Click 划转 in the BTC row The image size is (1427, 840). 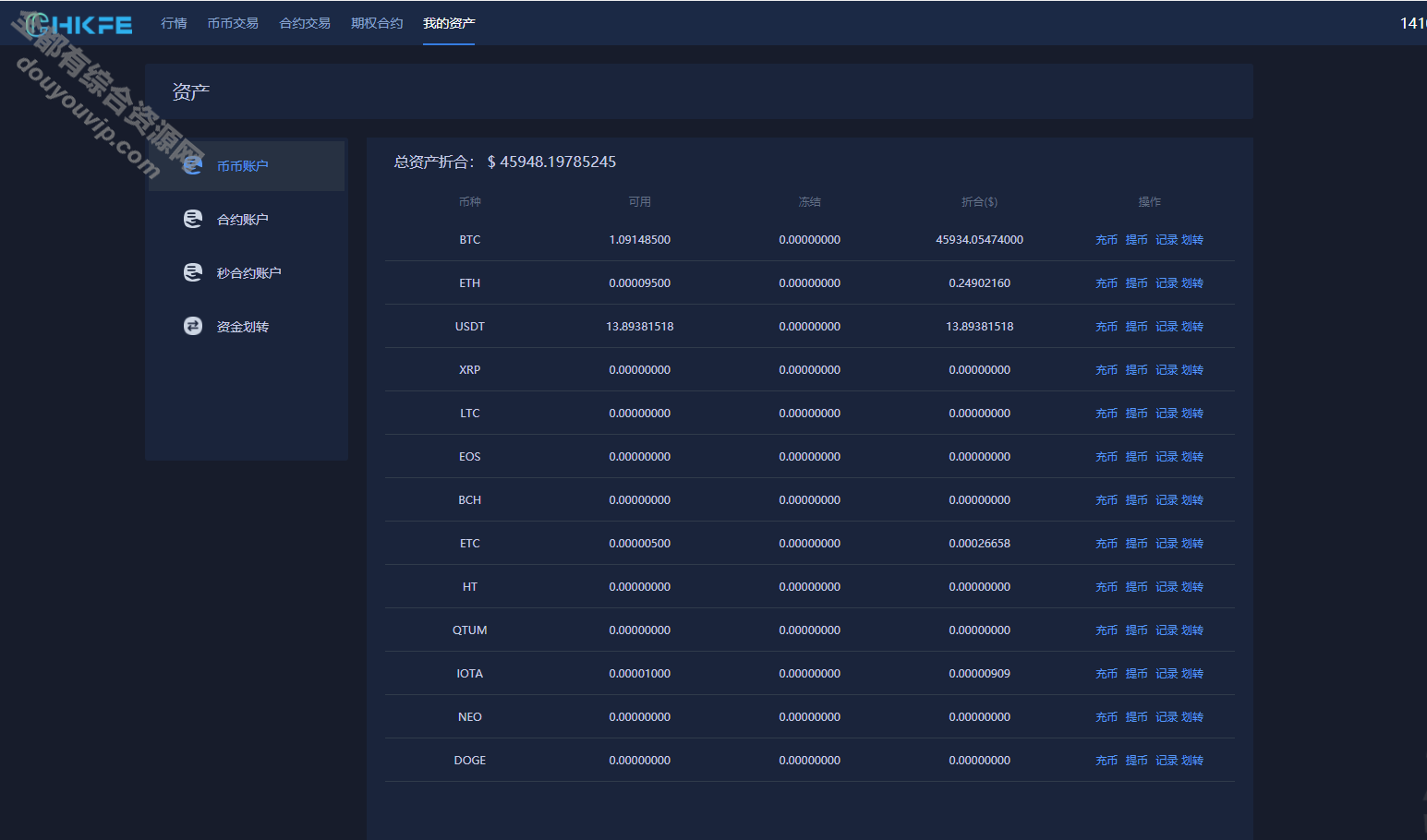(x=1192, y=240)
